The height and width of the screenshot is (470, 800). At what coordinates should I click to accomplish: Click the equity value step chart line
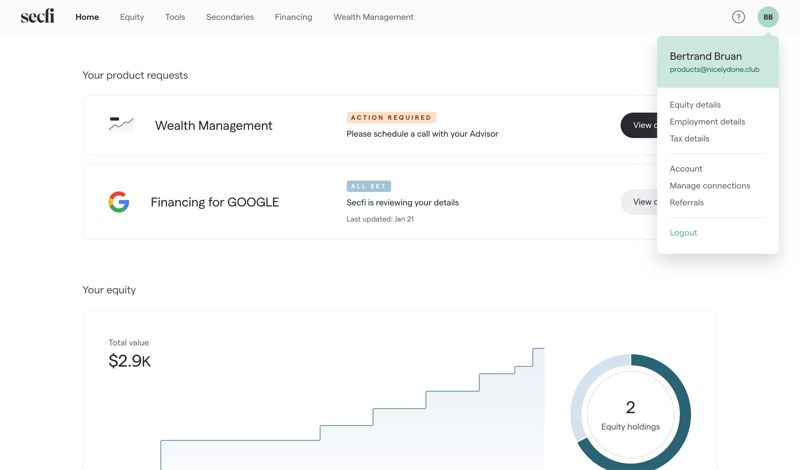(x=352, y=409)
